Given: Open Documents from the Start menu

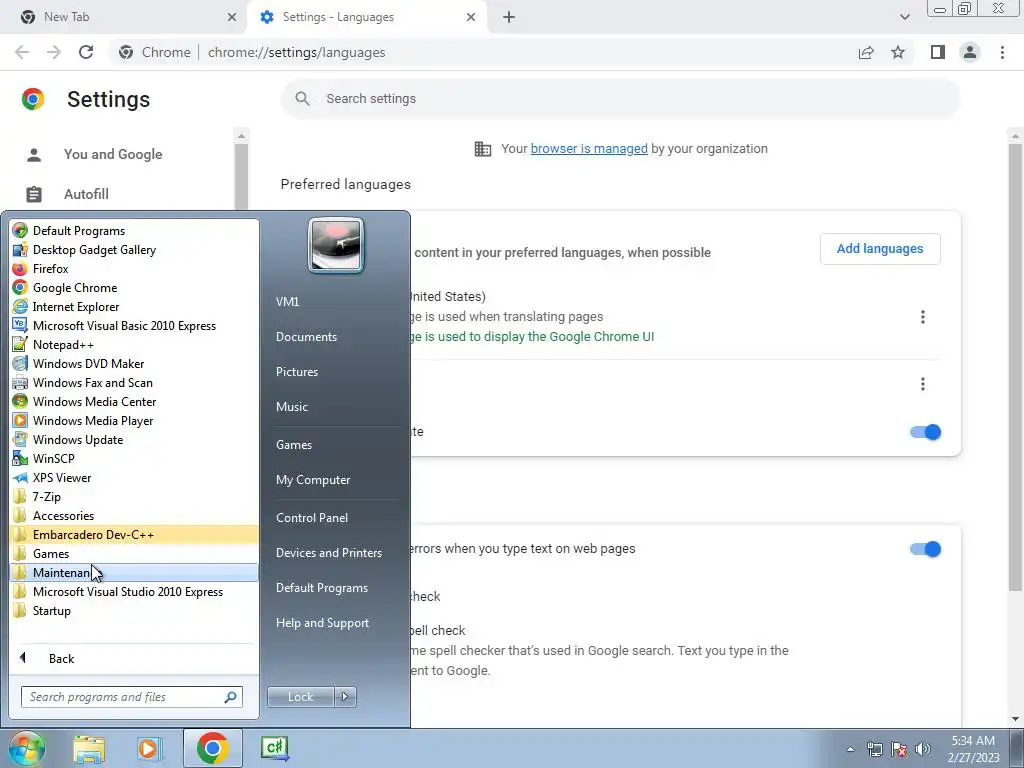Looking at the screenshot, I should (306, 337).
